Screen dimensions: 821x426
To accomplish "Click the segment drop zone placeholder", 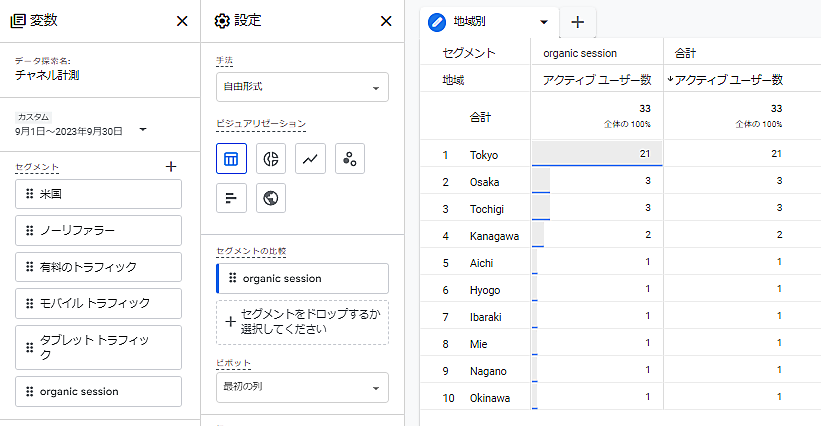I will [x=302, y=322].
